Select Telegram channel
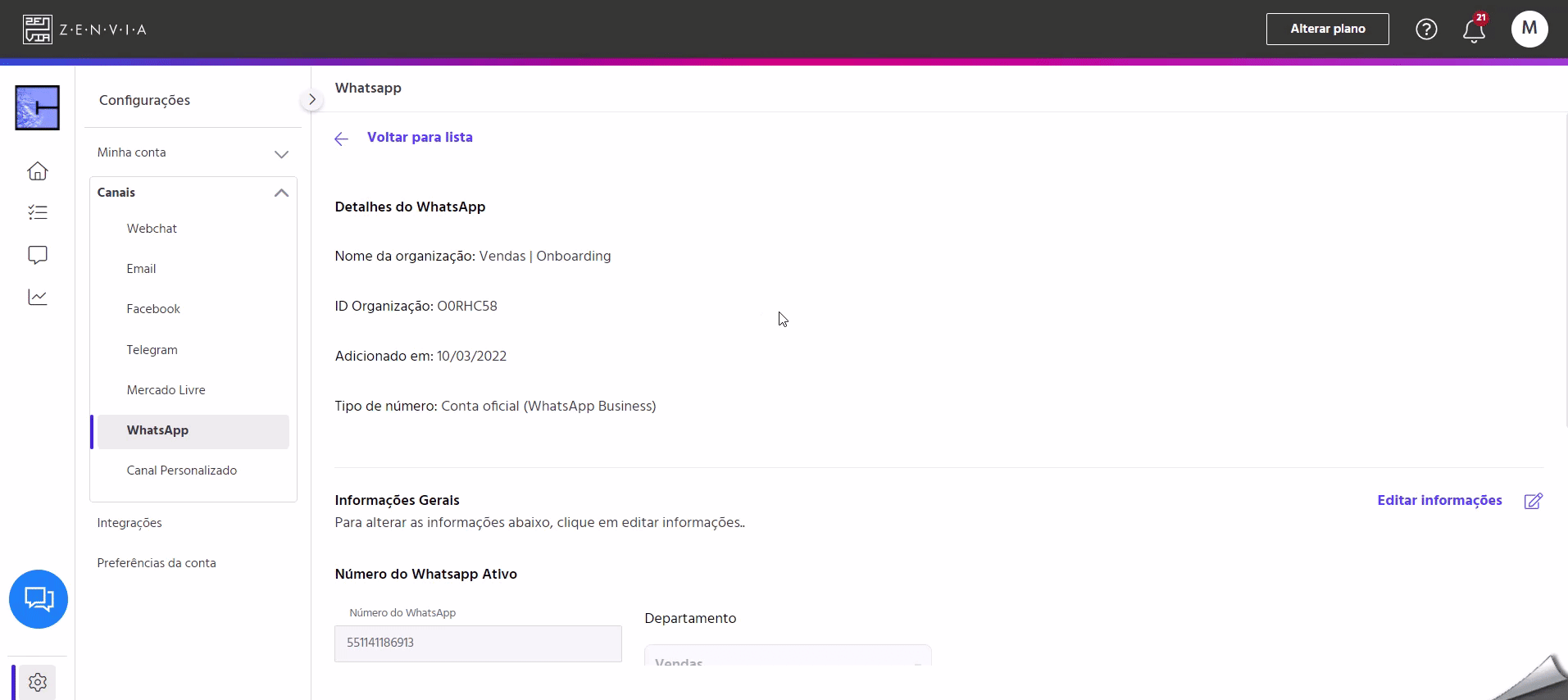 click(x=152, y=350)
